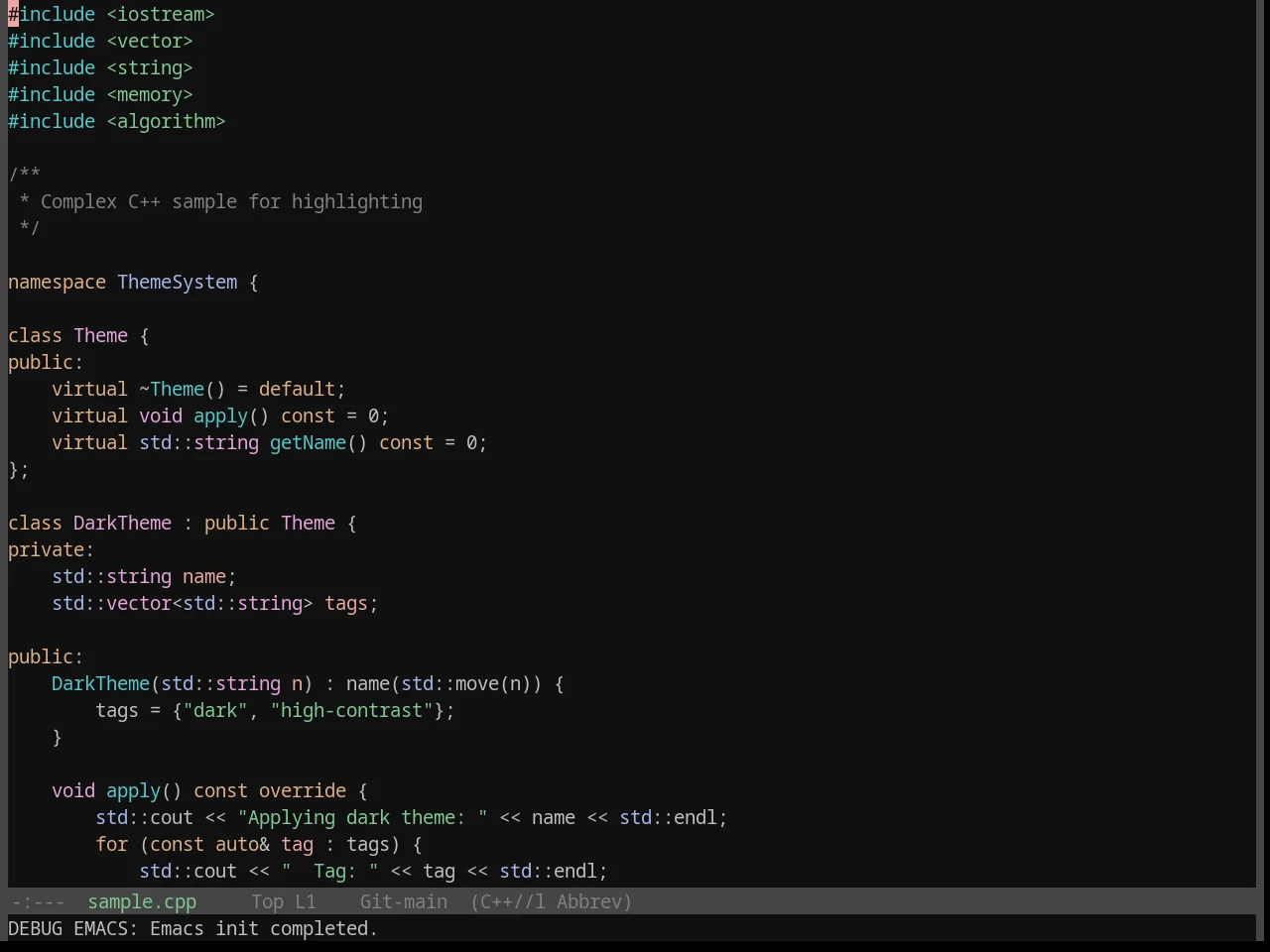The height and width of the screenshot is (952, 1270).
Task: Click the comment 'Complex C++ sample for highlighting'
Action: tap(231, 201)
